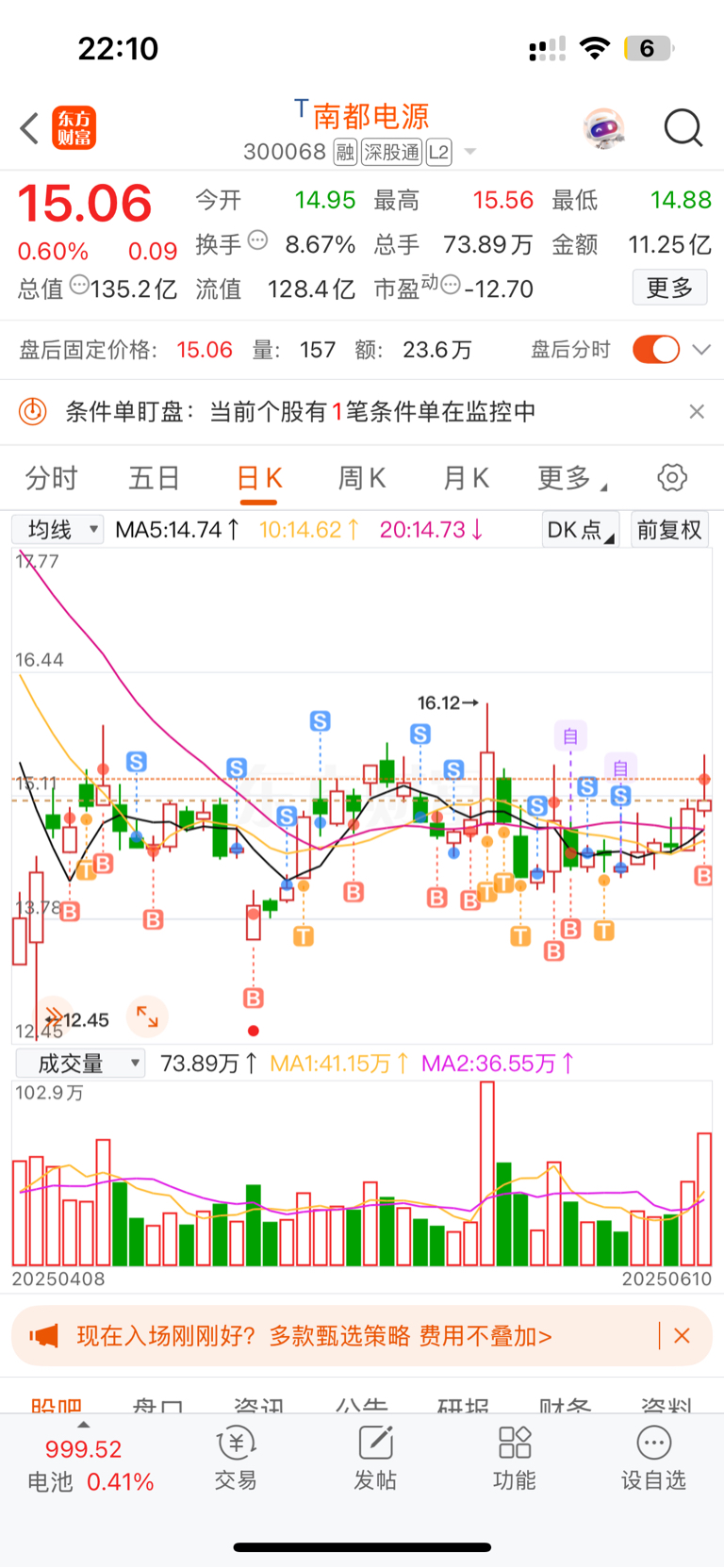Tap the 总手 73.89万 value
The width and height of the screenshot is (724, 1568).
pos(487,244)
